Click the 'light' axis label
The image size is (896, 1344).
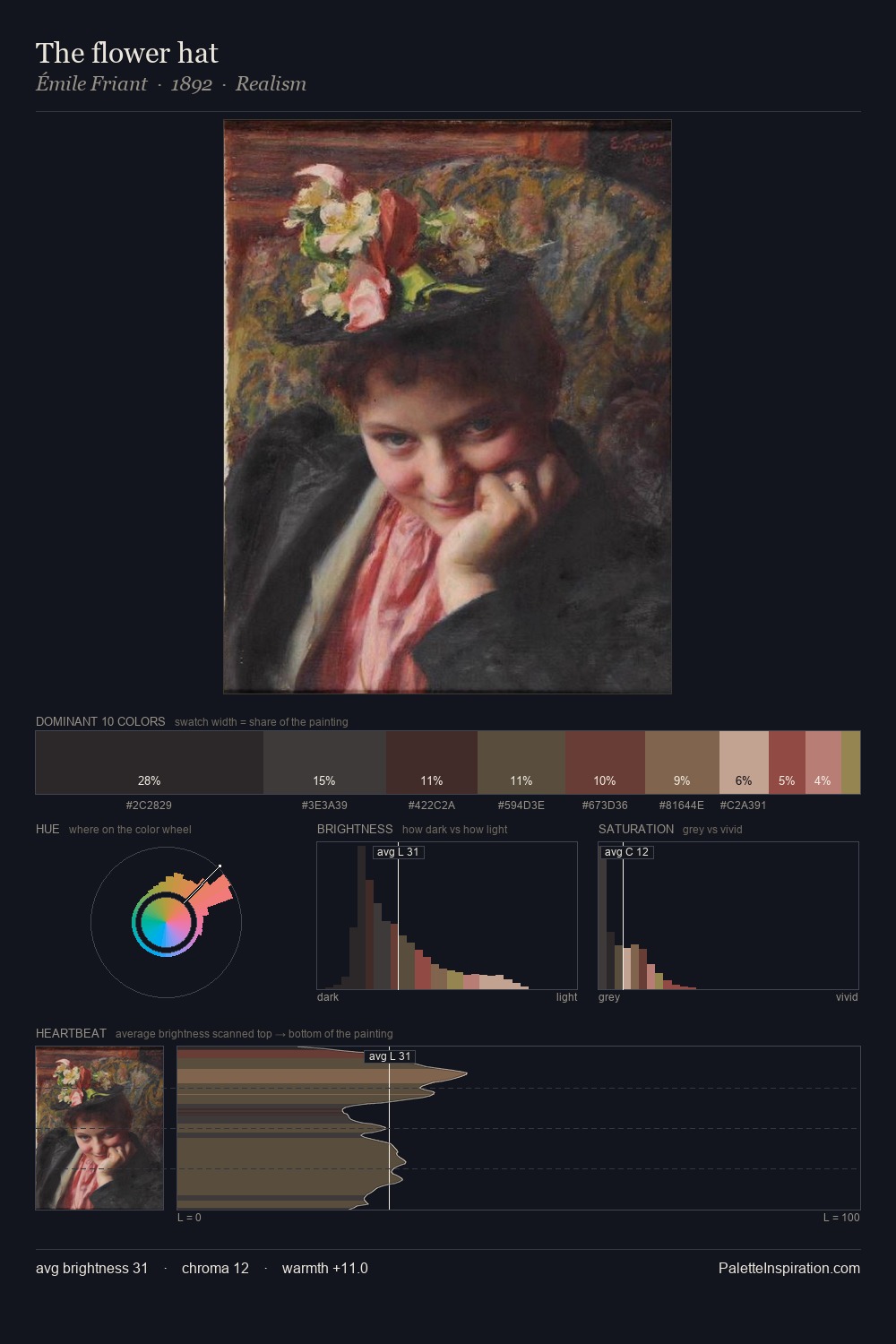point(567,997)
